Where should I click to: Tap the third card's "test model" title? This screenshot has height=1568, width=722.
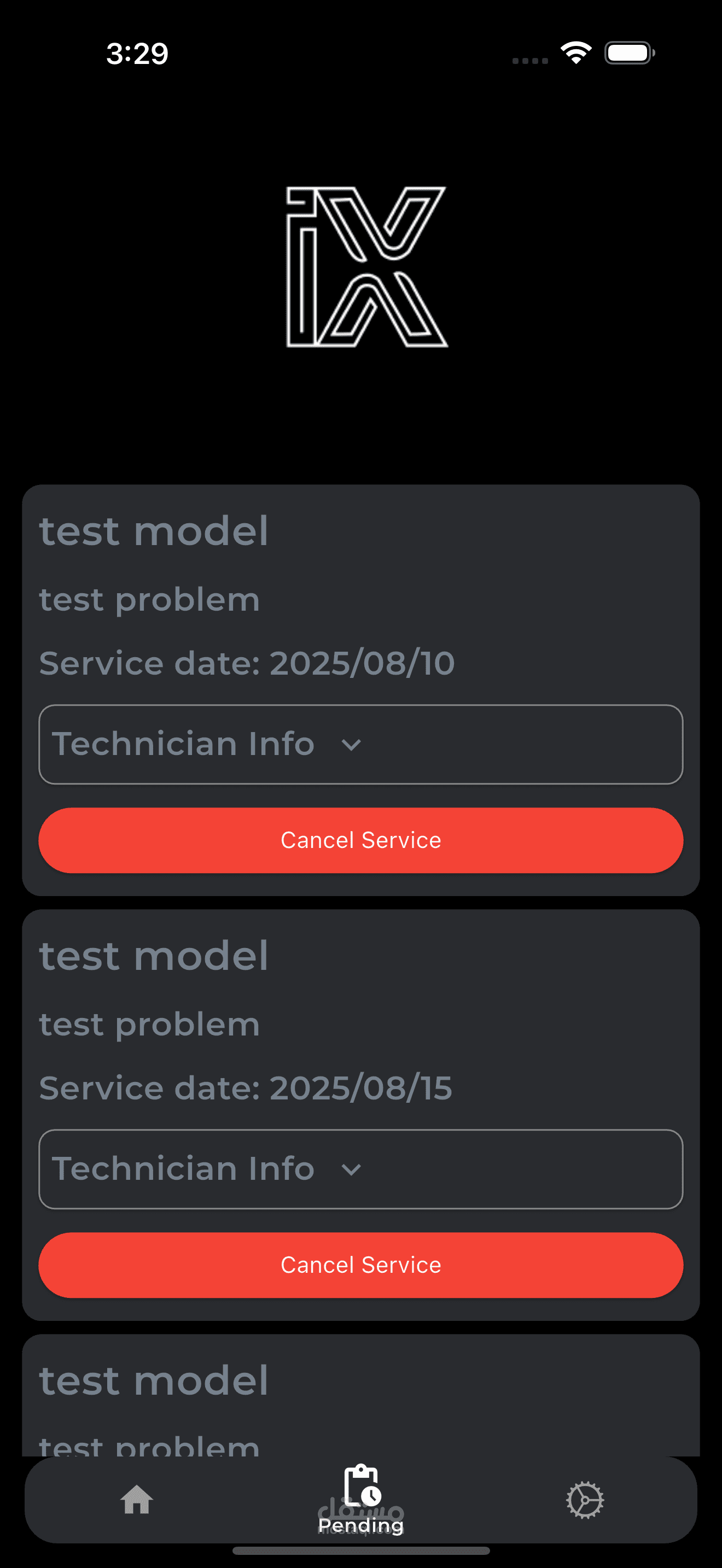[x=153, y=1380]
